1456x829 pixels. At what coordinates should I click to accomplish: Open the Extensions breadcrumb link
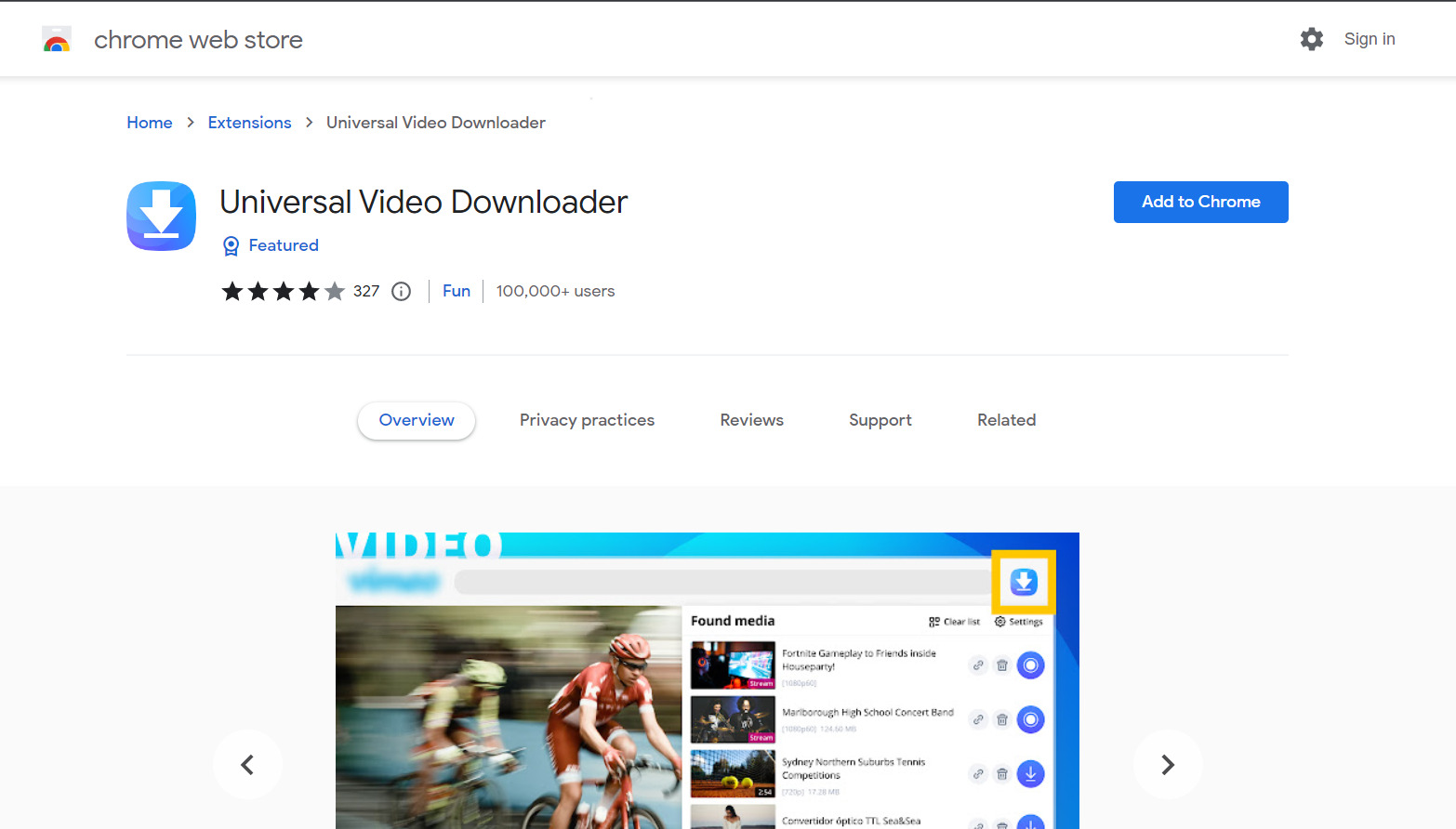click(249, 122)
